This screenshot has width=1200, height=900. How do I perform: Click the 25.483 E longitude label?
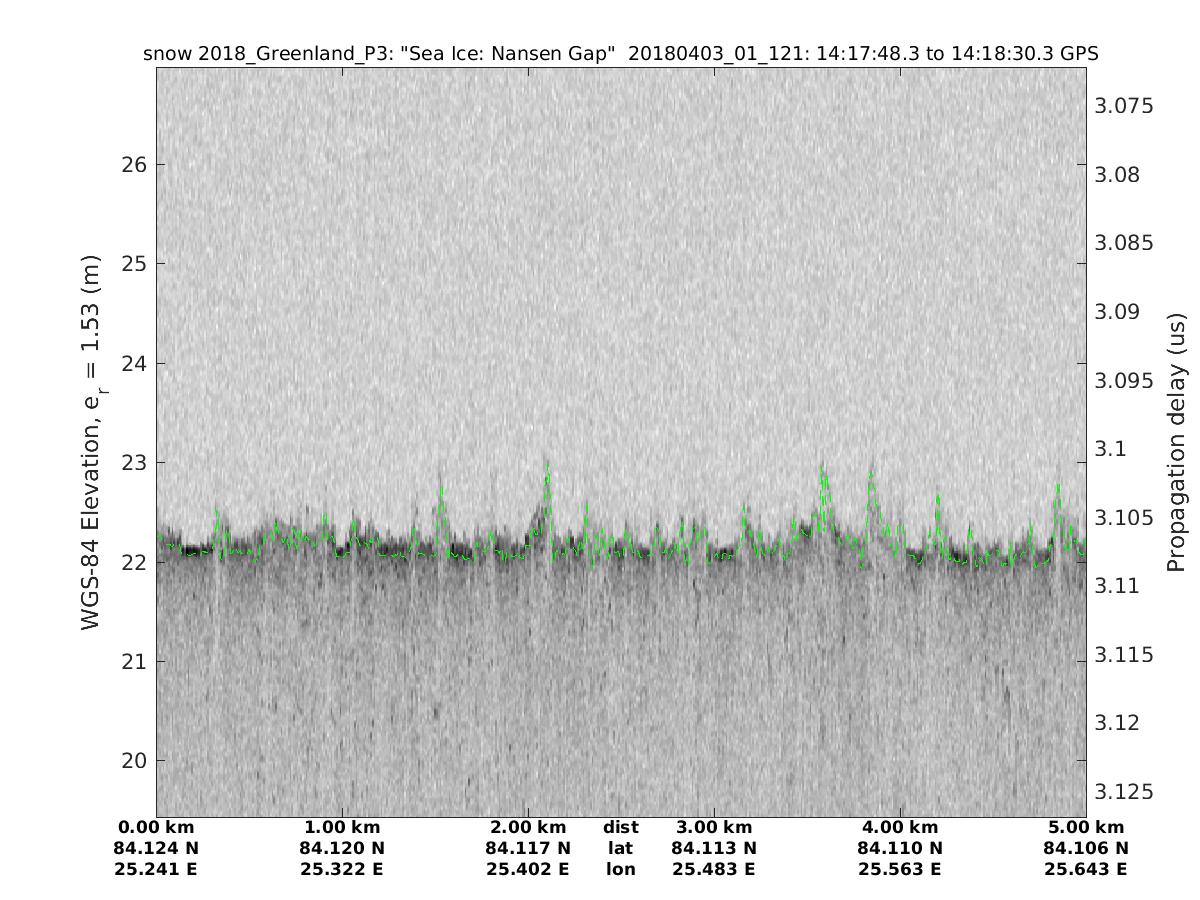tap(714, 869)
